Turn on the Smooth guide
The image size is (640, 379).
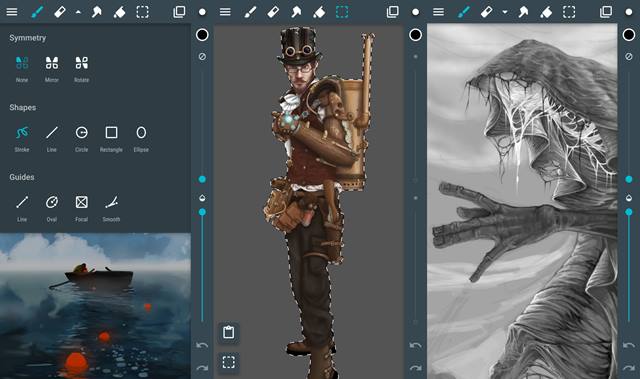pos(111,208)
